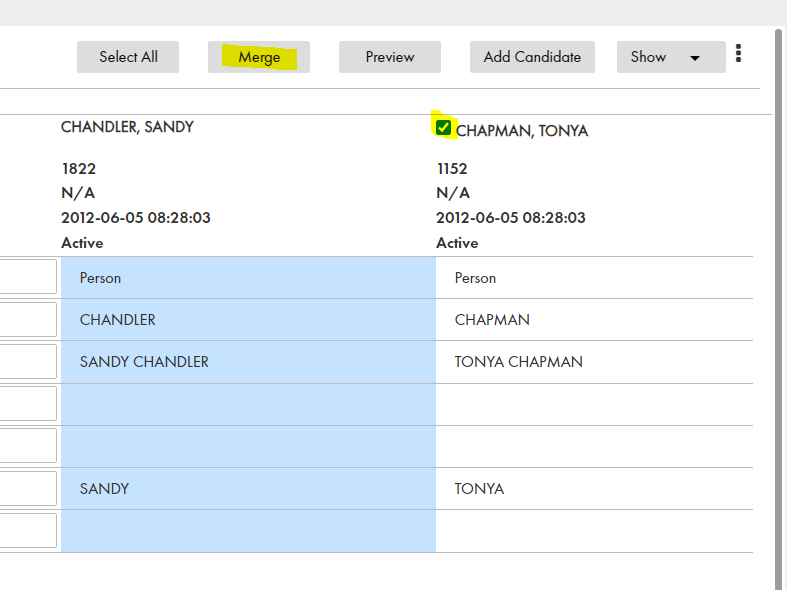787x590 pixels.
Task: Click the Person cell under CHAPMAN
Action: point(594,278)
